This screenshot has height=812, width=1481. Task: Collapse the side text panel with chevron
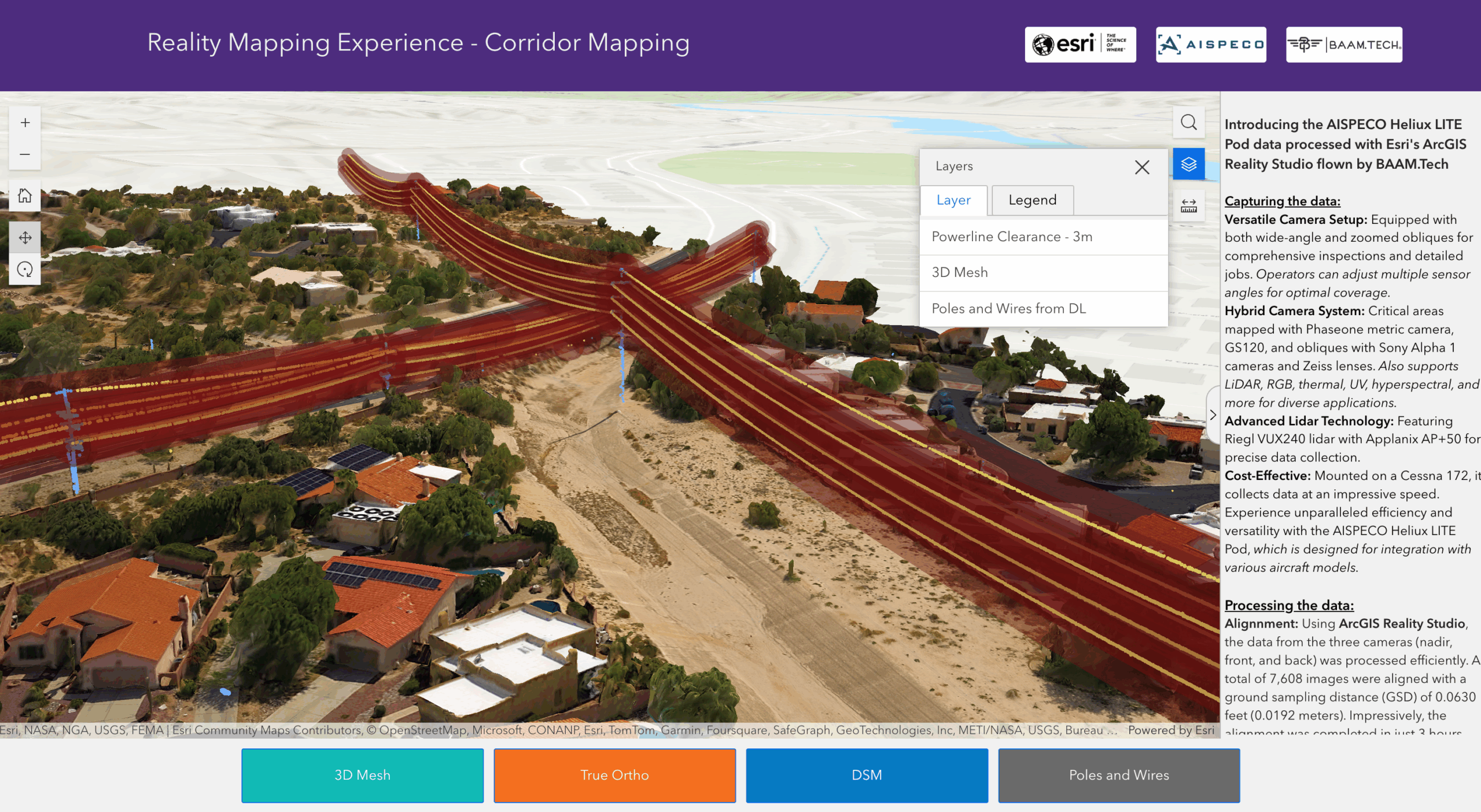[1213, 415]
